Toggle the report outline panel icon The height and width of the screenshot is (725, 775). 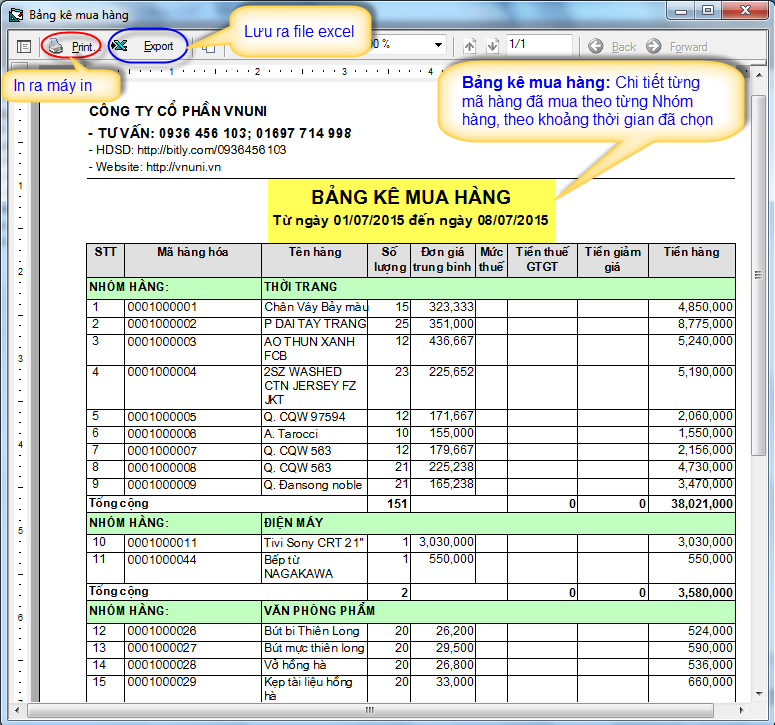(x=24, y=46)
